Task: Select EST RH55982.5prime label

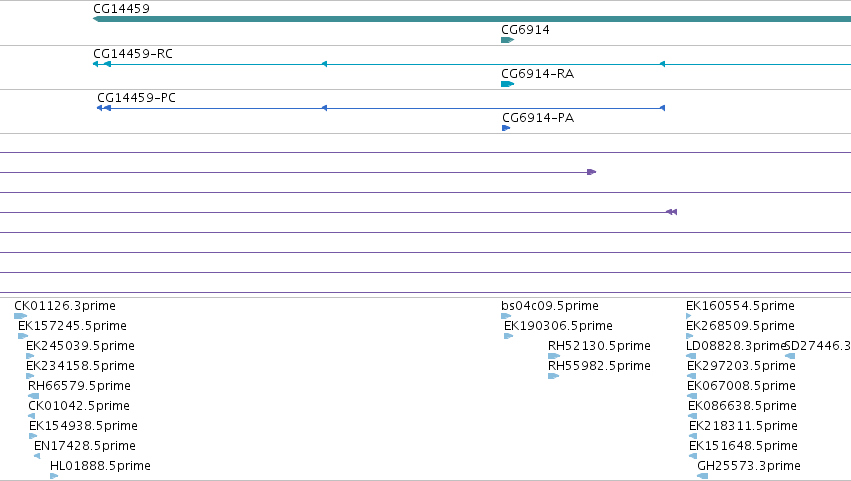Action: [599, 366]
